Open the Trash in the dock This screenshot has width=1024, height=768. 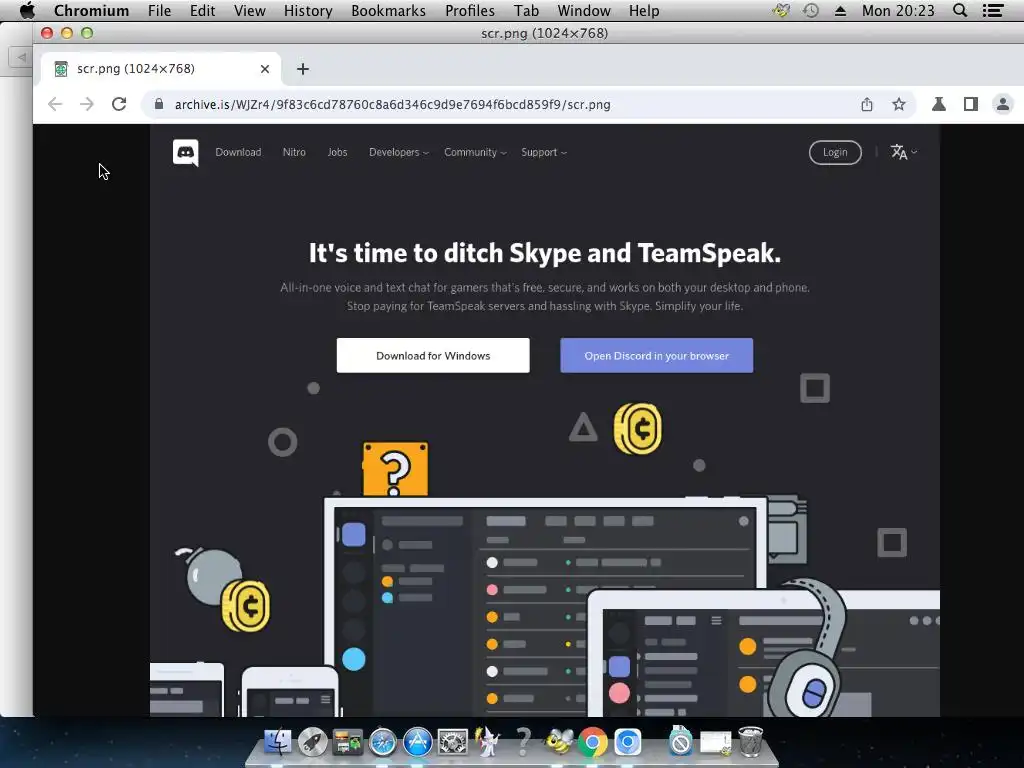[750, 742]
